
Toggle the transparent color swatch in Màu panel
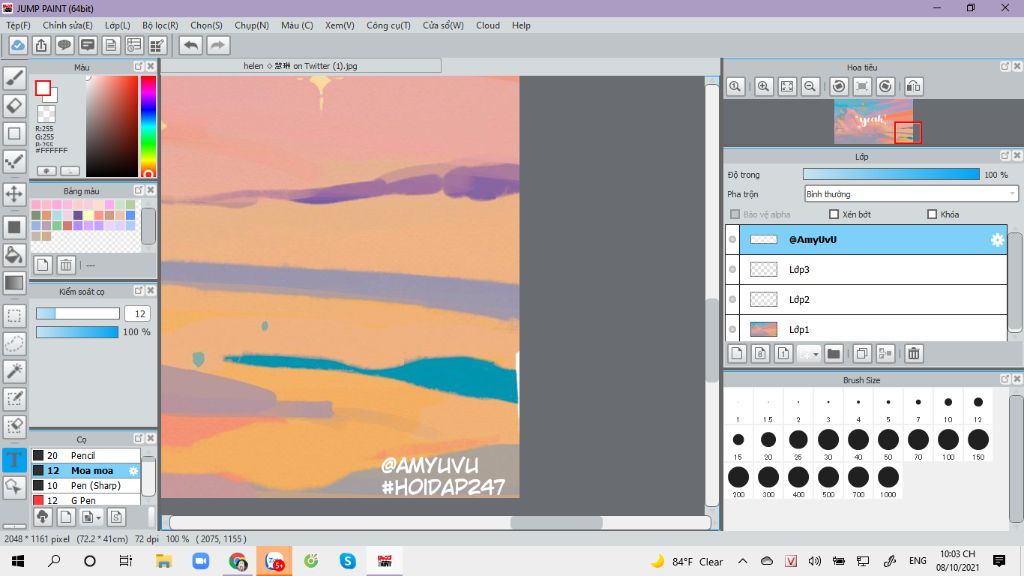(x=46, y=114)
